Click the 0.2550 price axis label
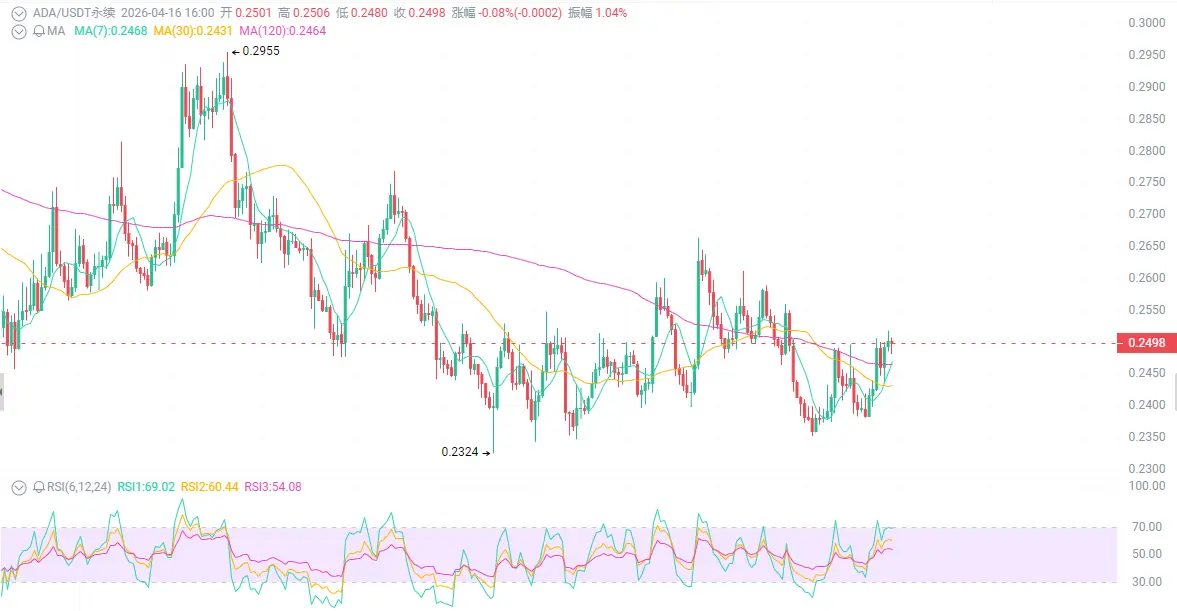This screenshot has width=1177, height=611. (x=1147, y=309)
